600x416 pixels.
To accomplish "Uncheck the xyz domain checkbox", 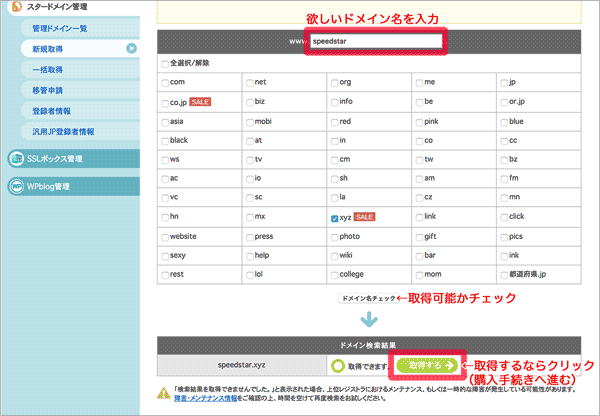I will [x=334, y=218].
